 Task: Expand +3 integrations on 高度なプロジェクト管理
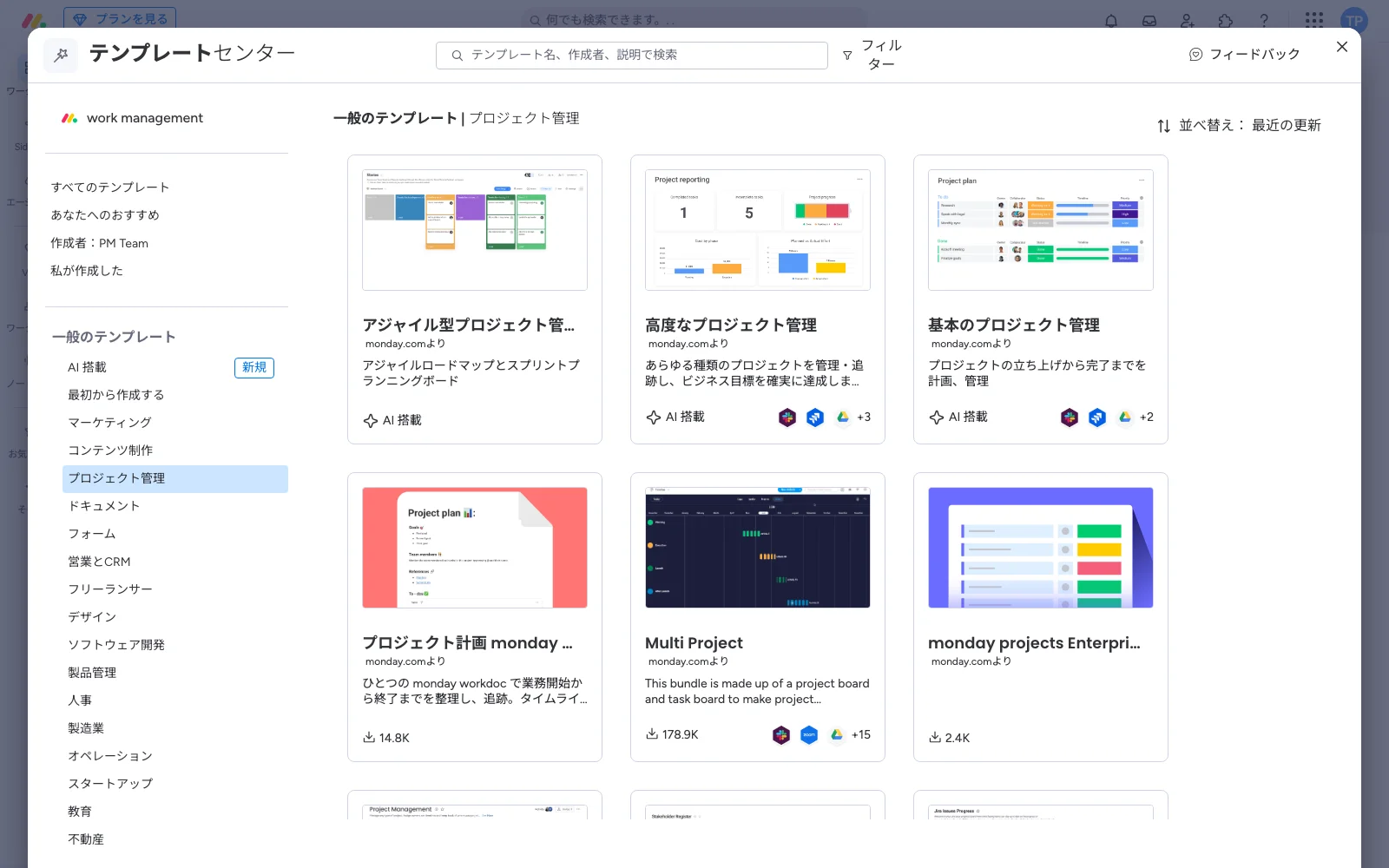pyautogui.click(x=864, y=418)
